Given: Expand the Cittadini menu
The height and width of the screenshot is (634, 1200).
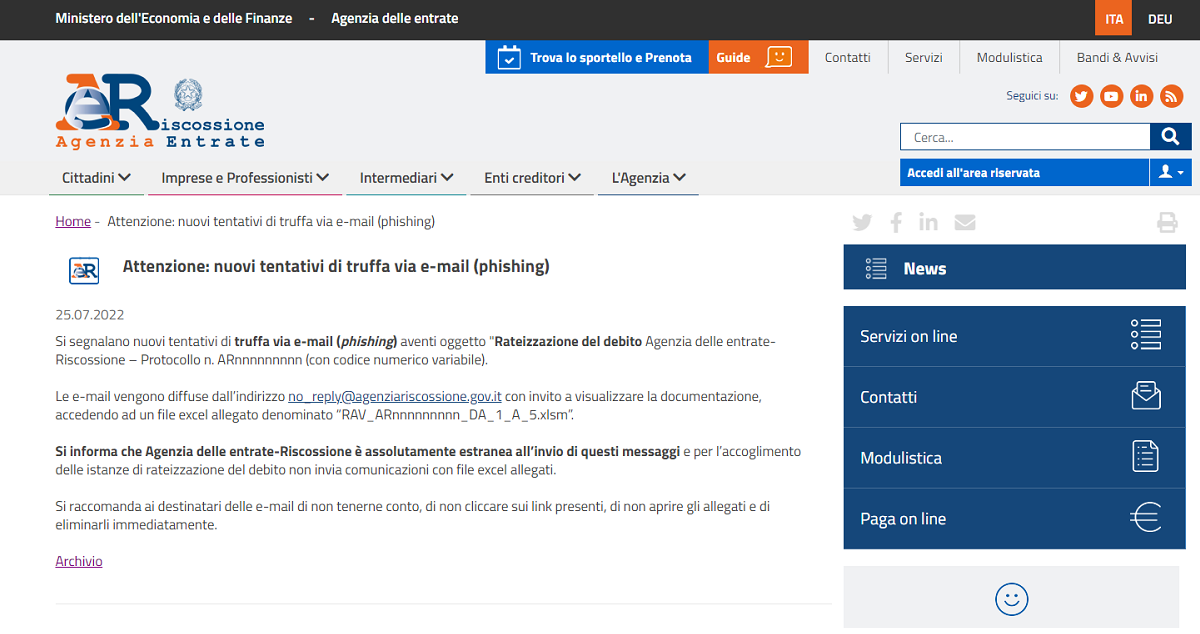Looking at the screenshot, I should pyautogui.click(x=96, y=178).
